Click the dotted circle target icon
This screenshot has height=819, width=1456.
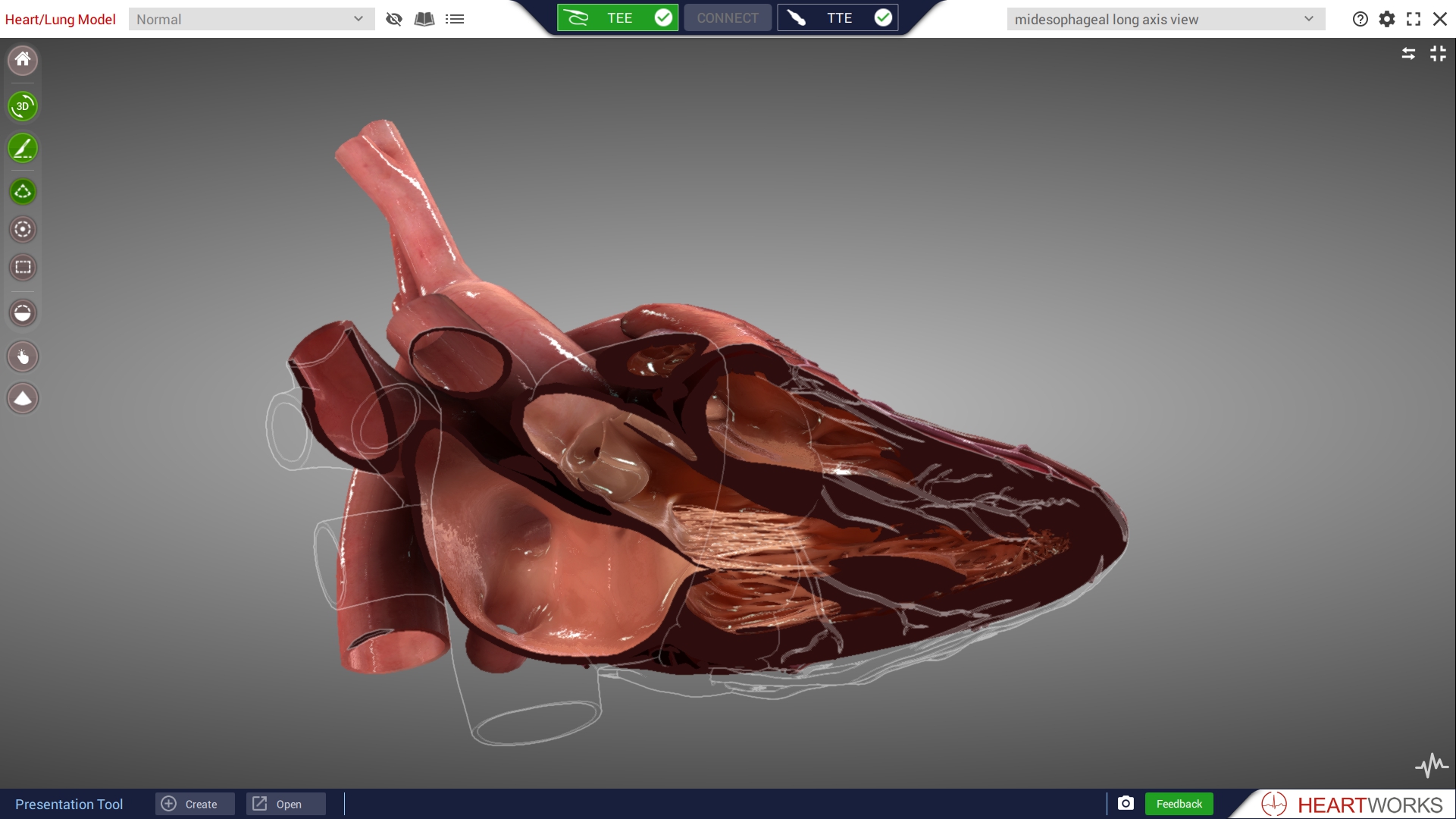click(23, 229)
